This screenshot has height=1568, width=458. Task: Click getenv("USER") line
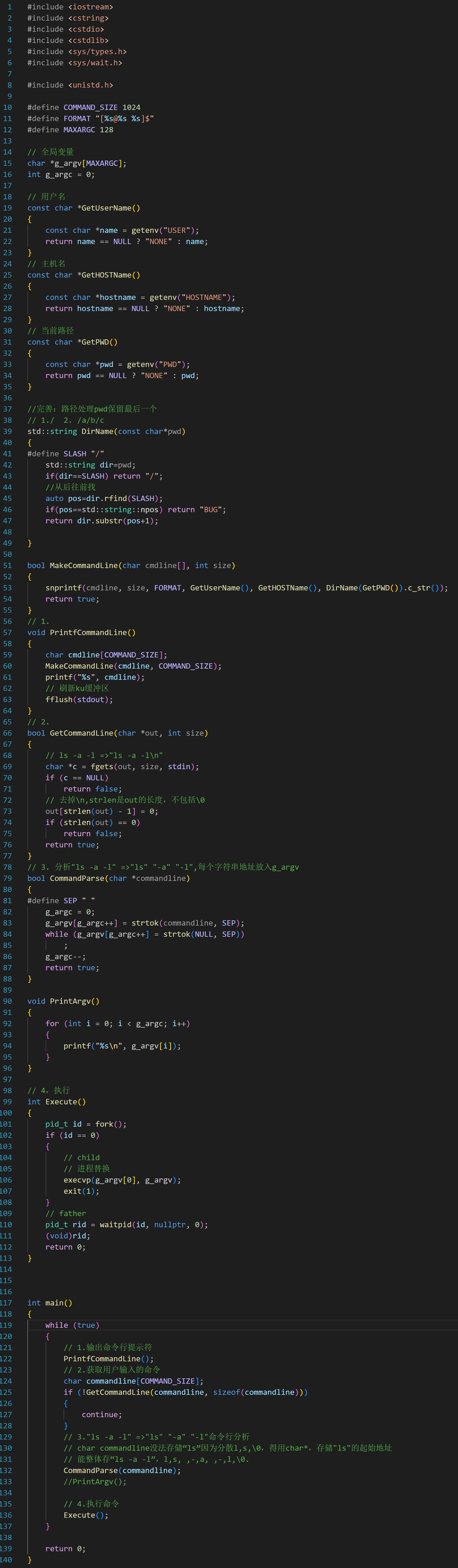coord(122,230)
